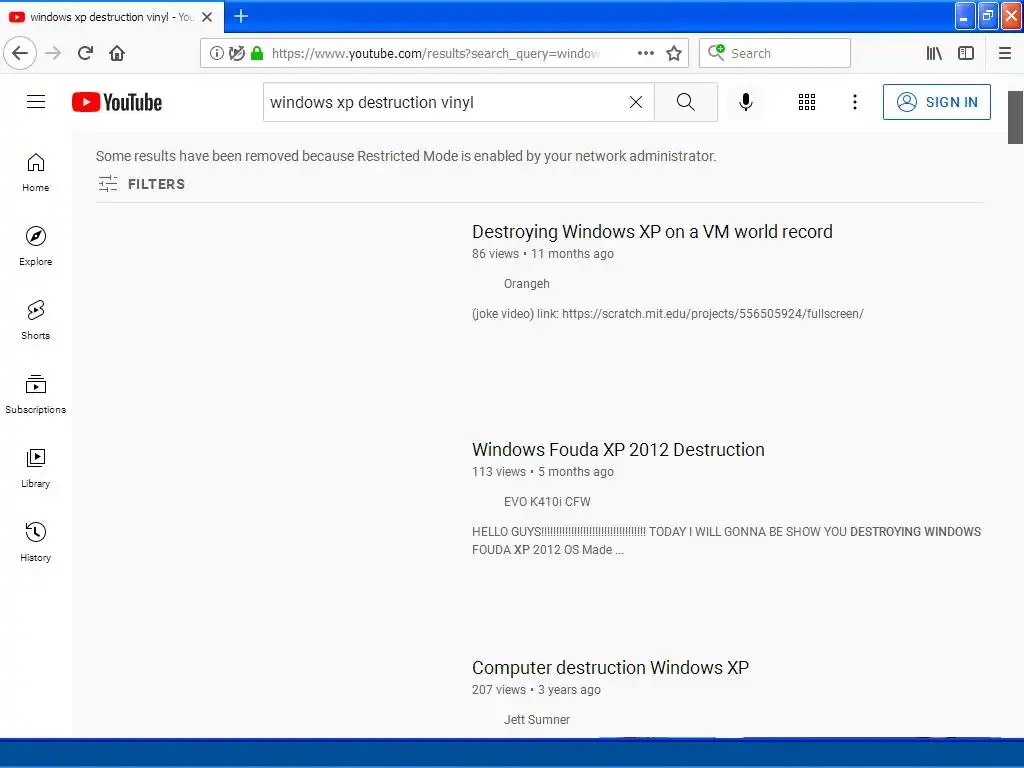Open a new browser tab
The width and height of the screenshot is (1024, 768).
240,16
